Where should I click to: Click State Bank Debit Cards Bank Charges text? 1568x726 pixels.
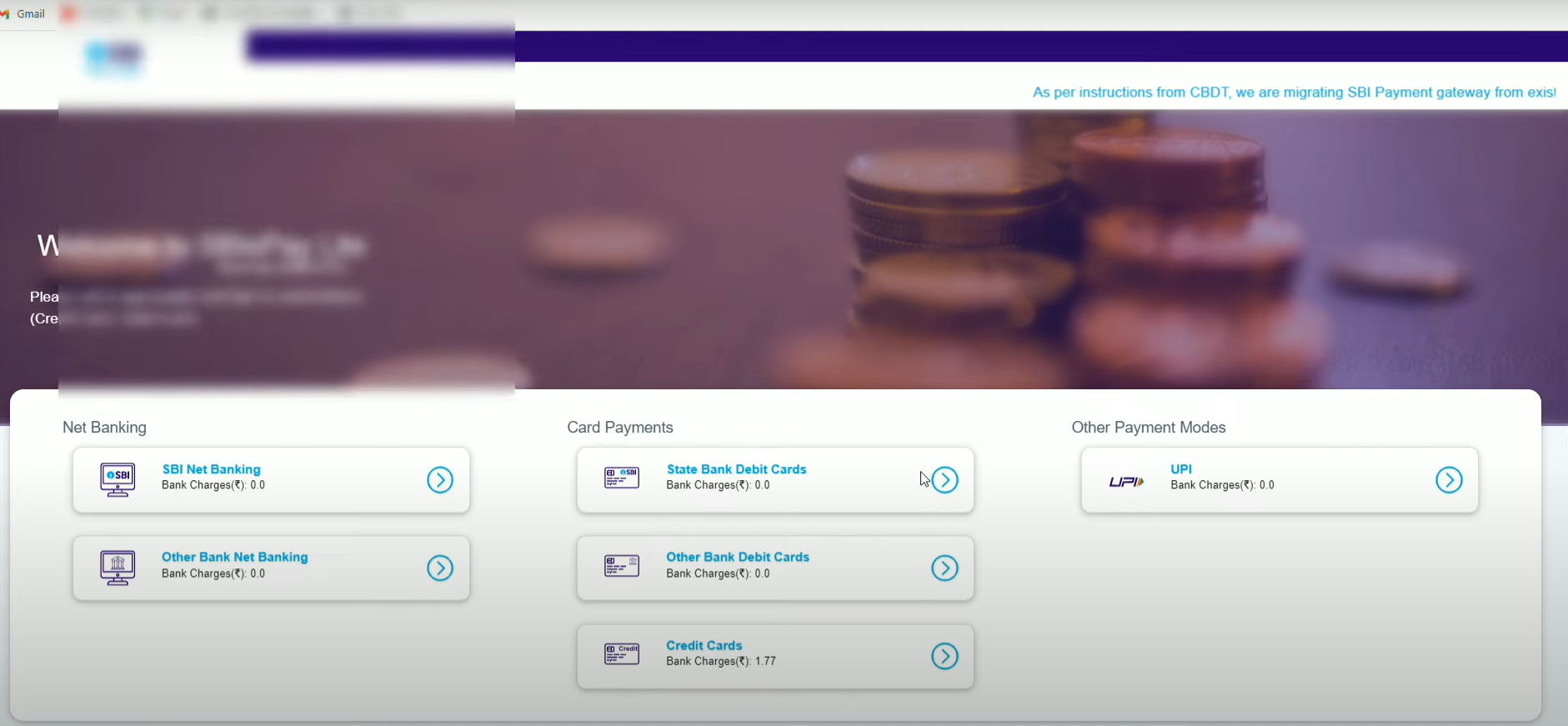[x=718, y=485]
